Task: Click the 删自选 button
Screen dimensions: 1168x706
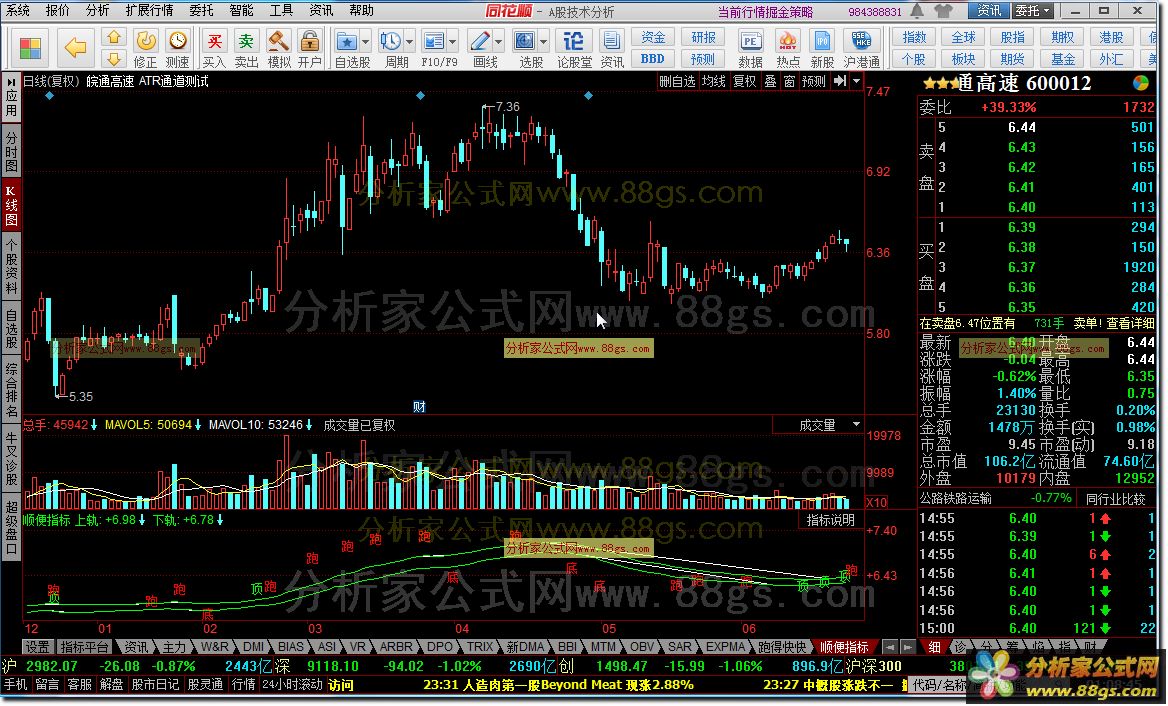Action: point(677,81)
